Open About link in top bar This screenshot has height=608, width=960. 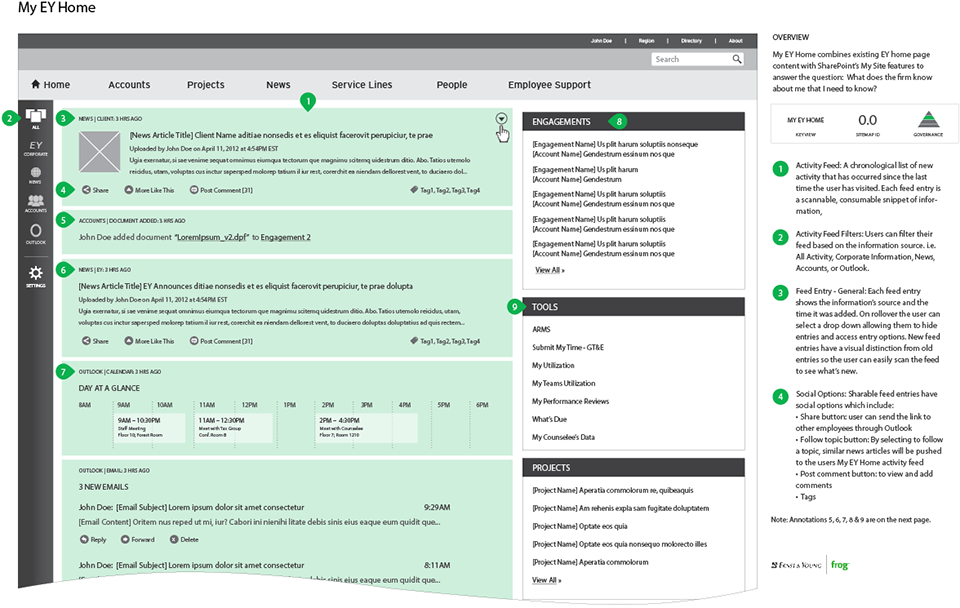point(735,41)
